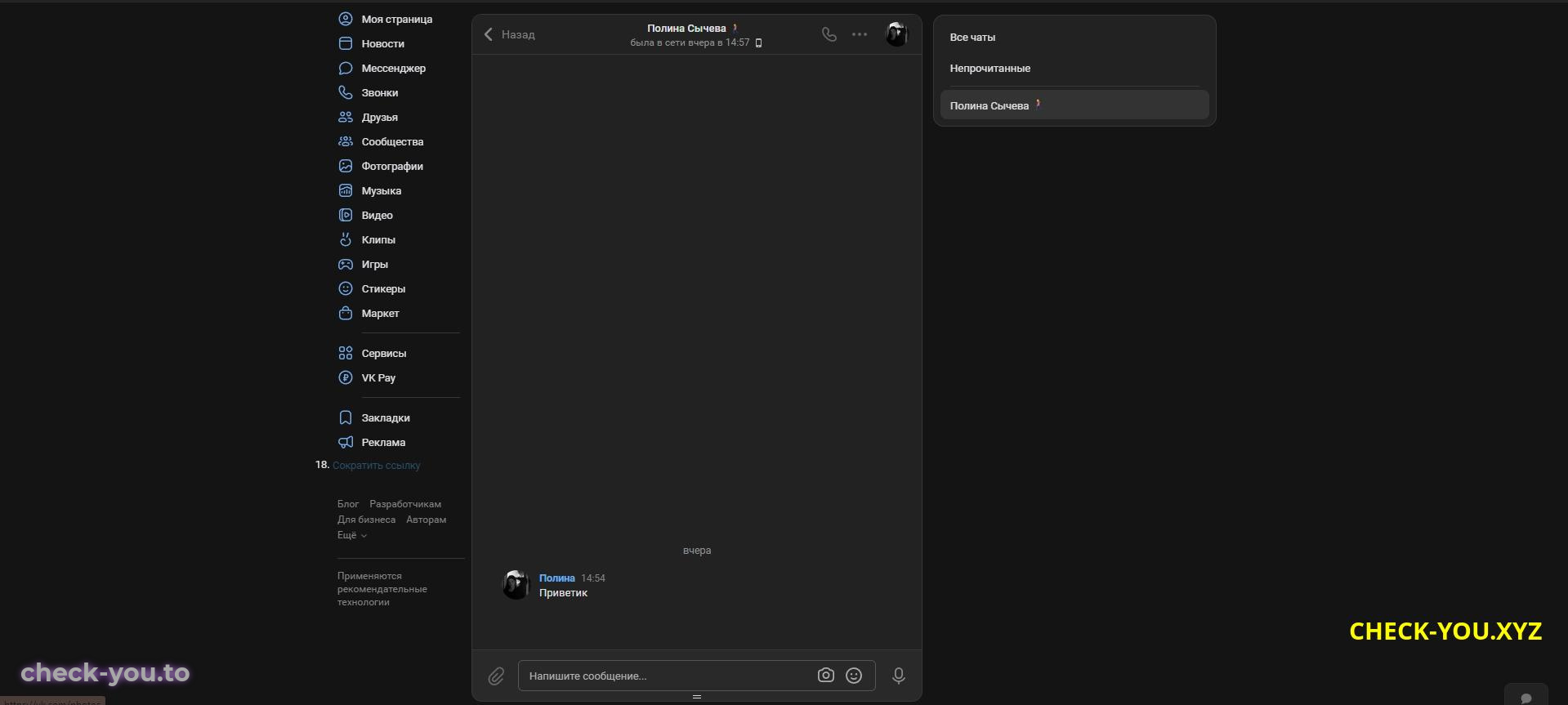Screen dimensions: 1568x705
Task: Start a call with phone icon in chat header
Action: tap(829, 34)
